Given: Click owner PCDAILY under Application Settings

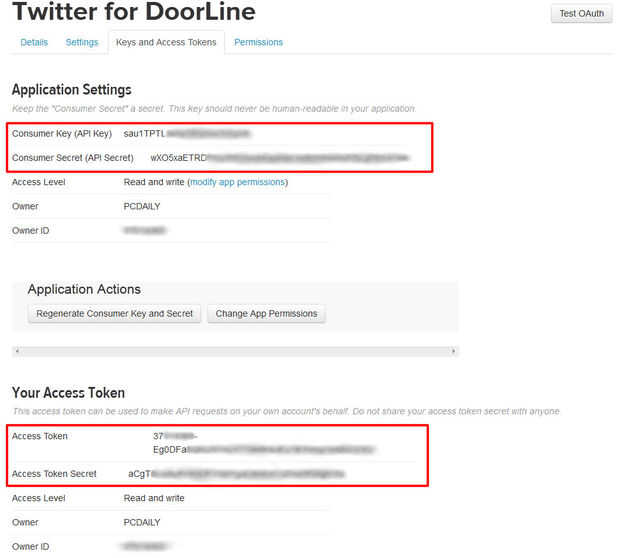Looking at the screenshot, I should (x=142, y=206).
